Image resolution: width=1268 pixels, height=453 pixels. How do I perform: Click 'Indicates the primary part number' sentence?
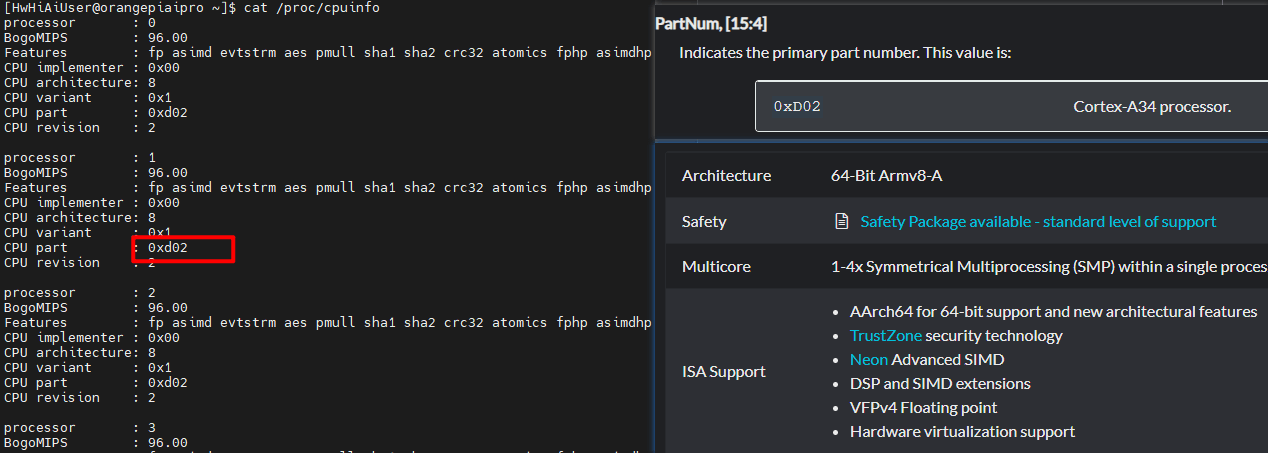(x=845, y=52)
